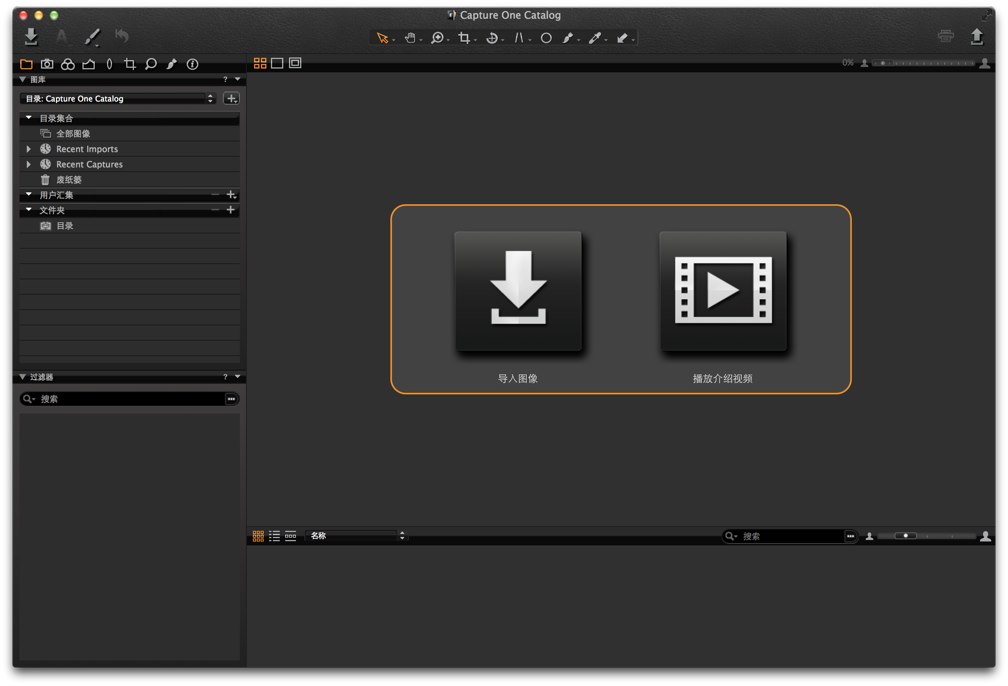Expand the Recent Imports item

click(28, 149)
